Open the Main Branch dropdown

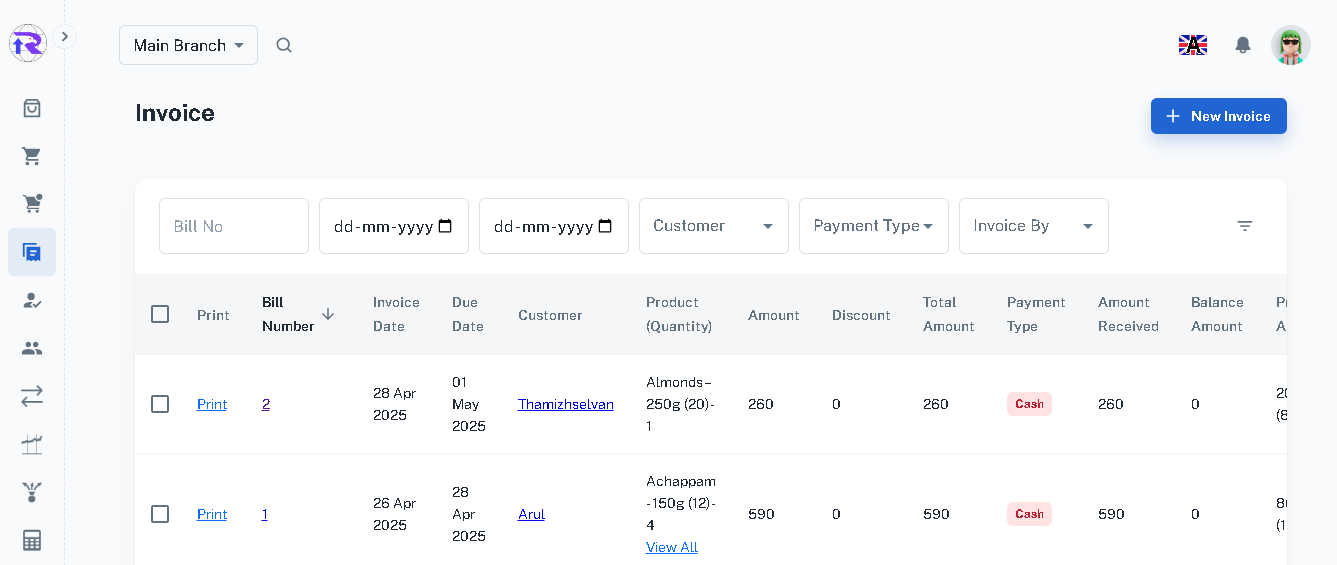click(188, 45)
